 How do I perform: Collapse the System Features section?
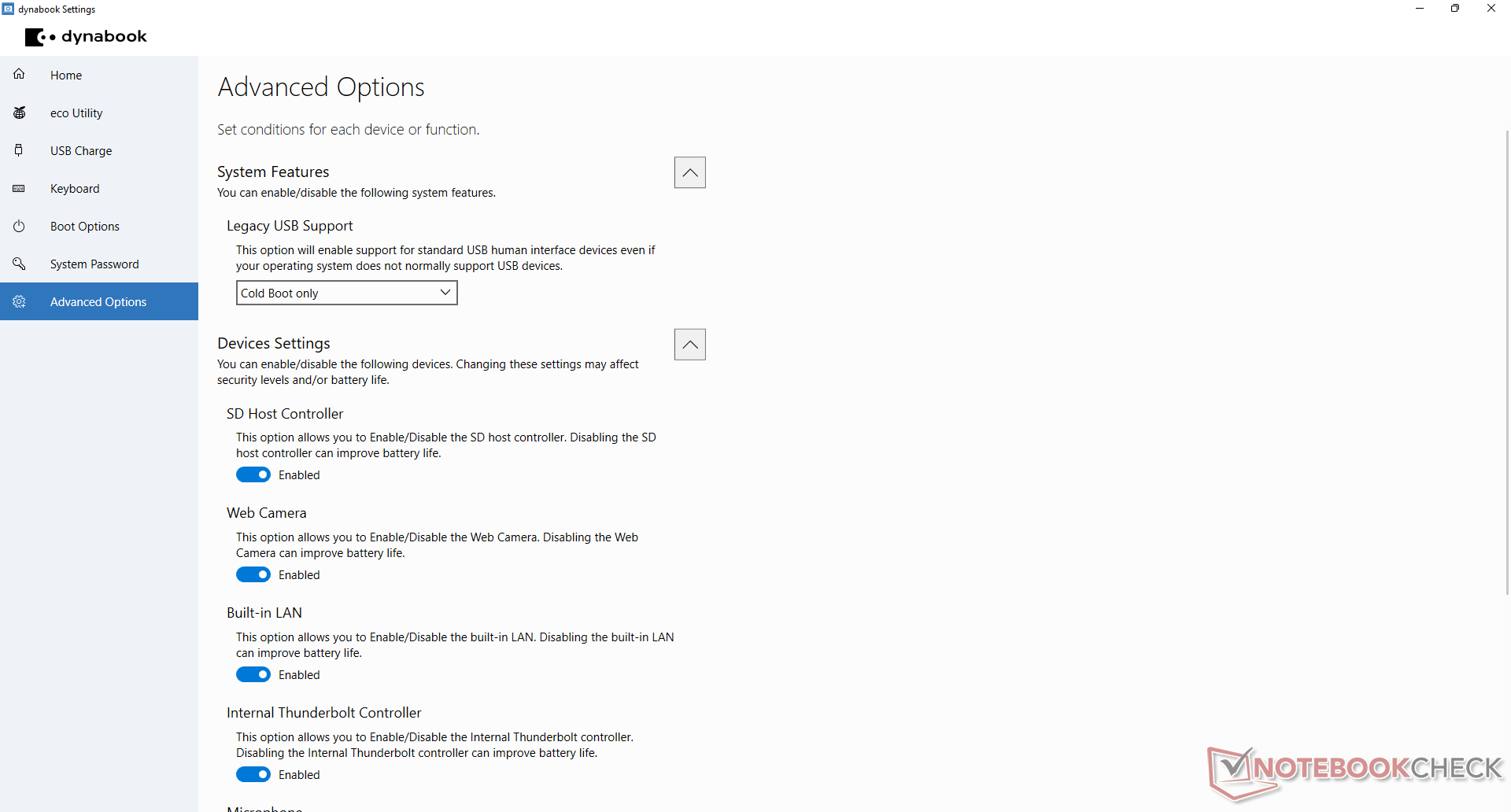[x=690, y=172]
